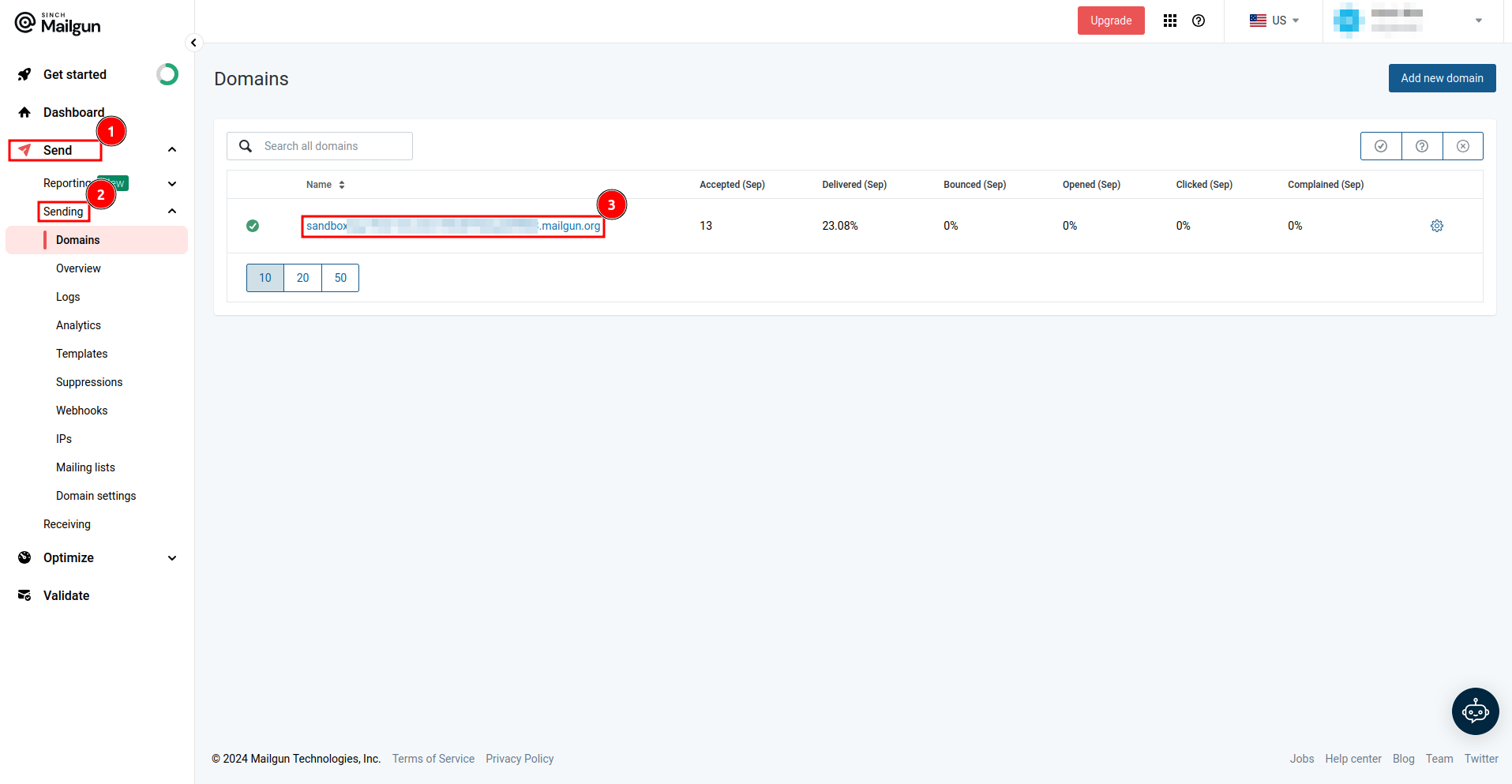Click the Mailgun logo
1512x784 pixels.
(x=58, y=24)
